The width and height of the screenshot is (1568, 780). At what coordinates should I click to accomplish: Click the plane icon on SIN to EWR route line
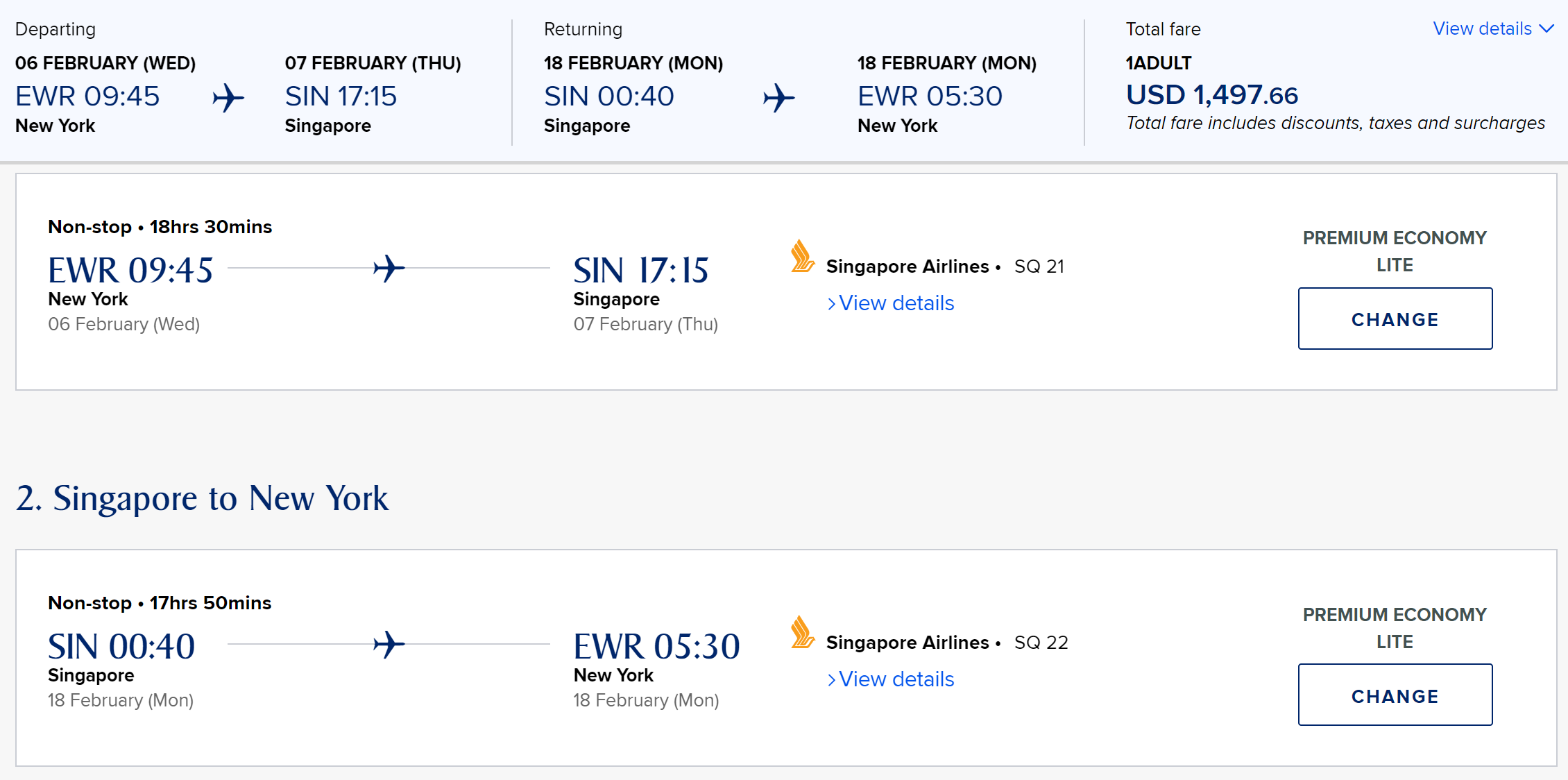coord(389,644)
